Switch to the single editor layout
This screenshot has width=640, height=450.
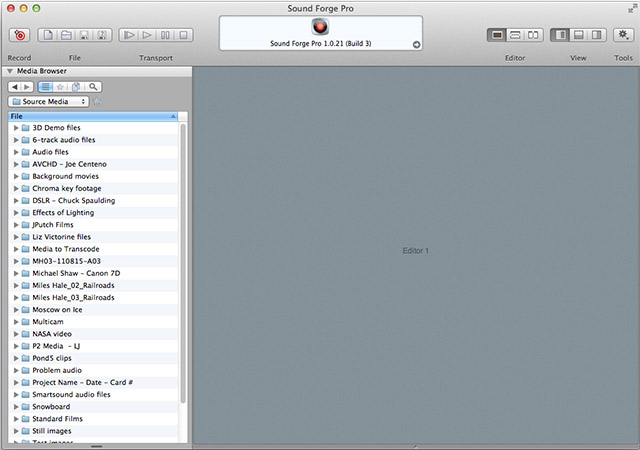tap(497, 35)
